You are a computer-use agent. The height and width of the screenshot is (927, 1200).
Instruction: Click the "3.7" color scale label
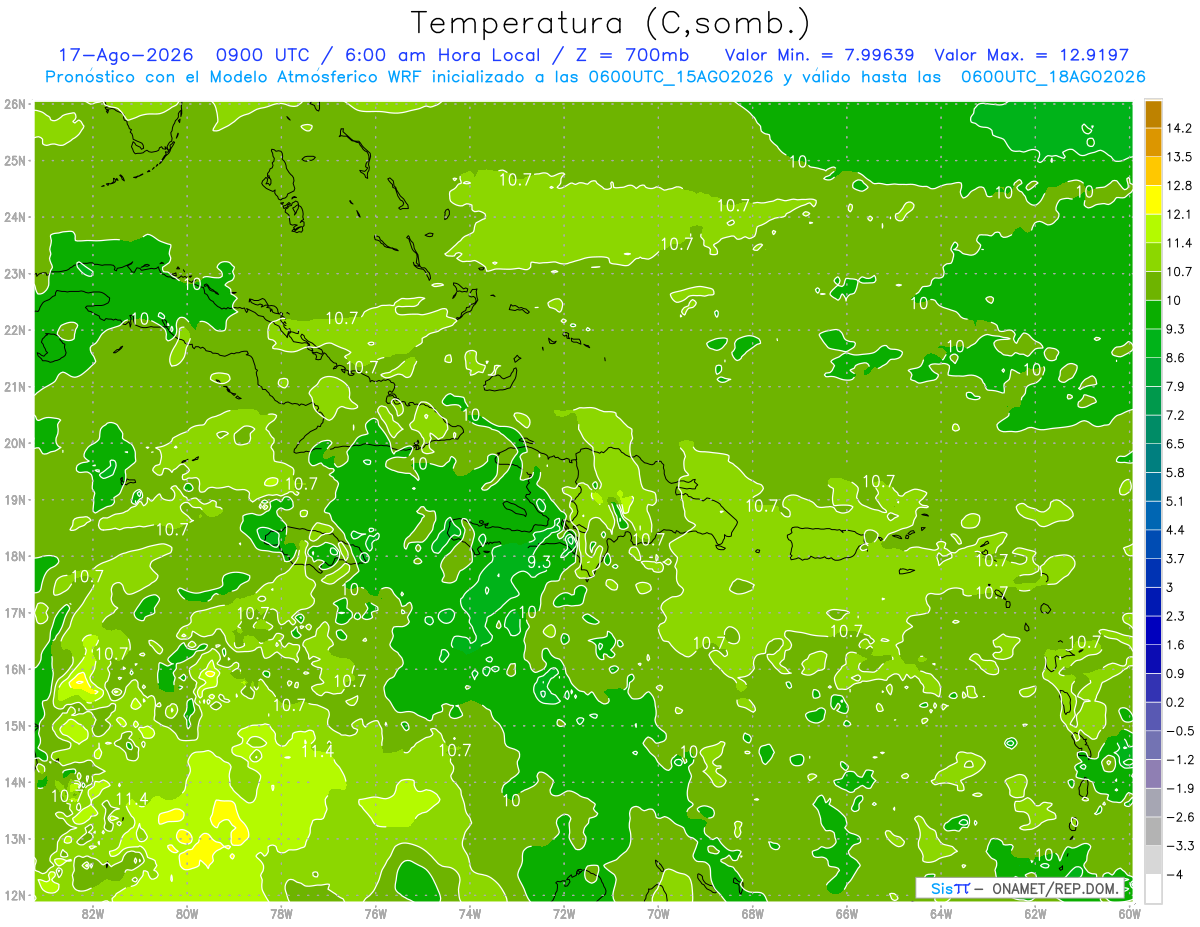click(x=1176, y=558)
